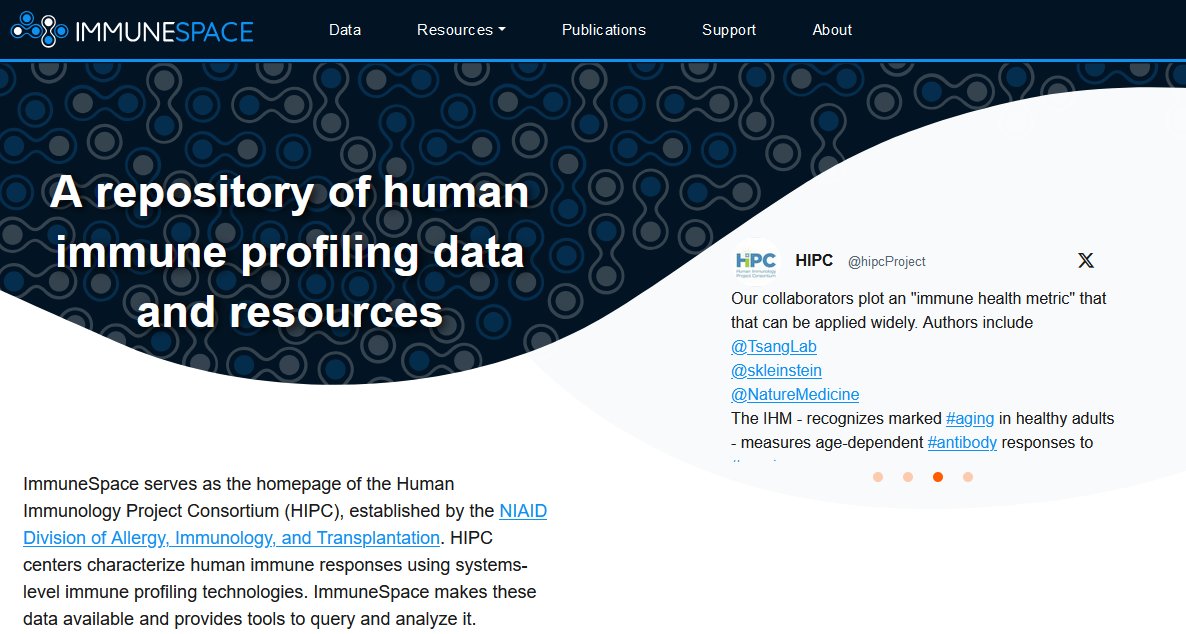Click the #aging hashtag link
The height and width of the screenshot is (634, 1186).
(x=970, y=419)
